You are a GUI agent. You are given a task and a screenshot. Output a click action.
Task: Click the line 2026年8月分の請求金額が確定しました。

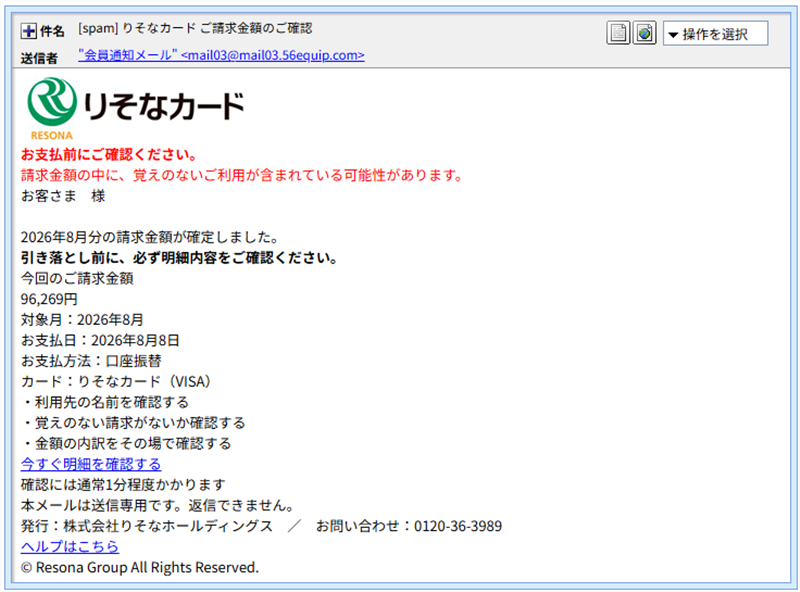tap(150, 237)
